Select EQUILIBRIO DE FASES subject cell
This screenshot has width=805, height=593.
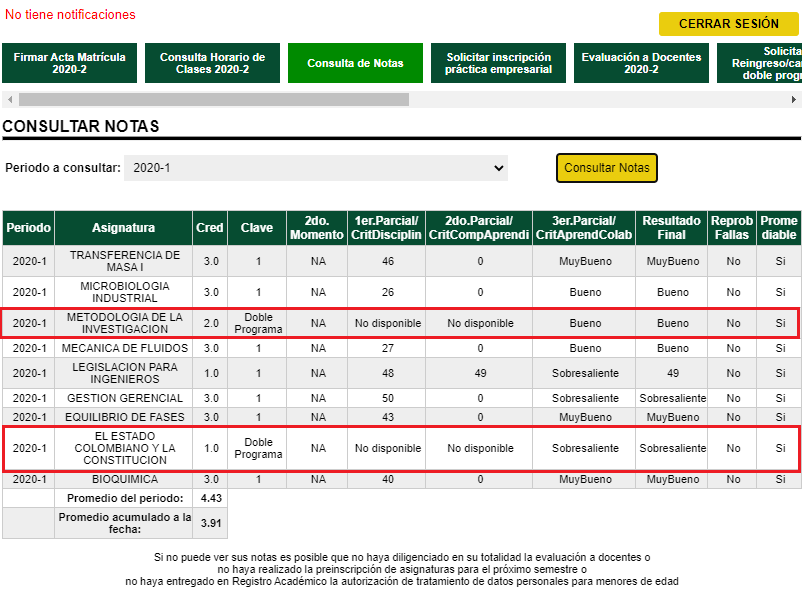click(124, 417)
